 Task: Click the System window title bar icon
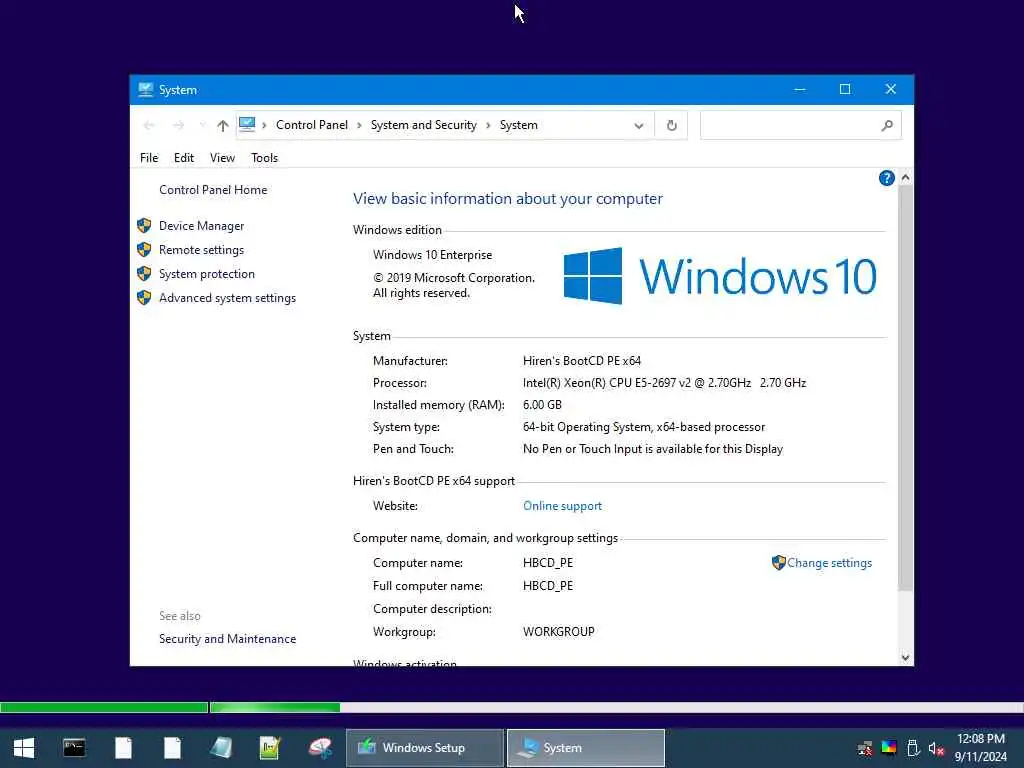[x=146, y=89]
